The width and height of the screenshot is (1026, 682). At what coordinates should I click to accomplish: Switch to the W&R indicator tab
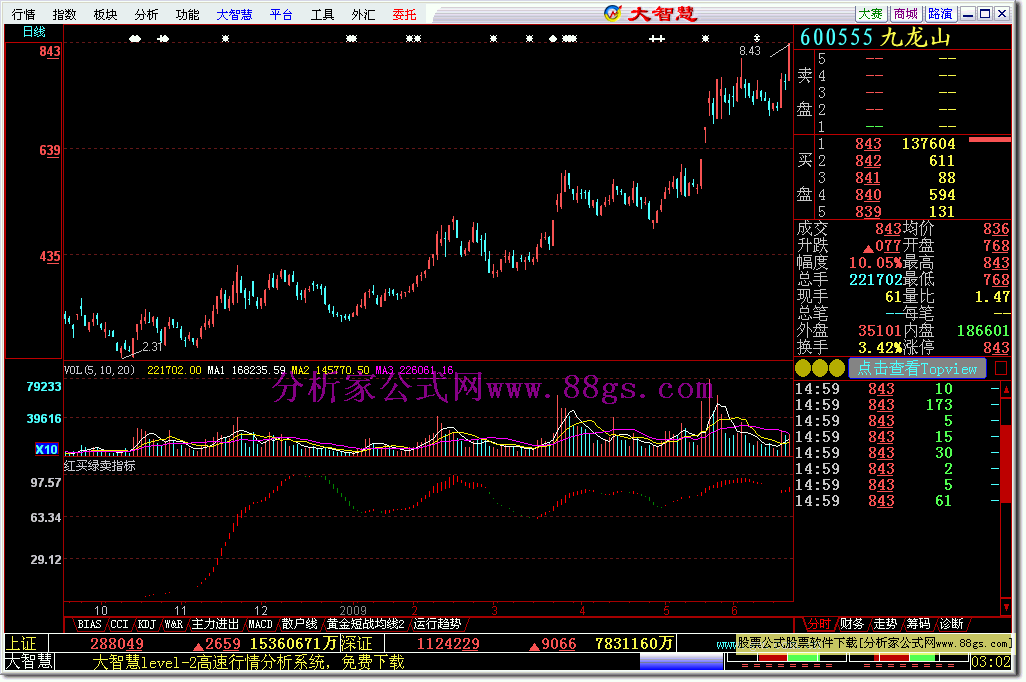click(173, 624)
